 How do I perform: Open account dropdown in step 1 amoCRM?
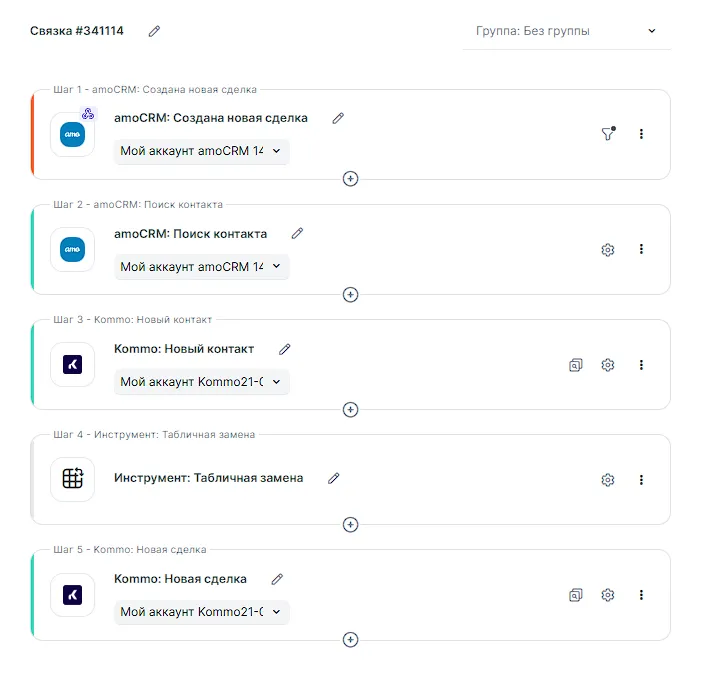201,152
